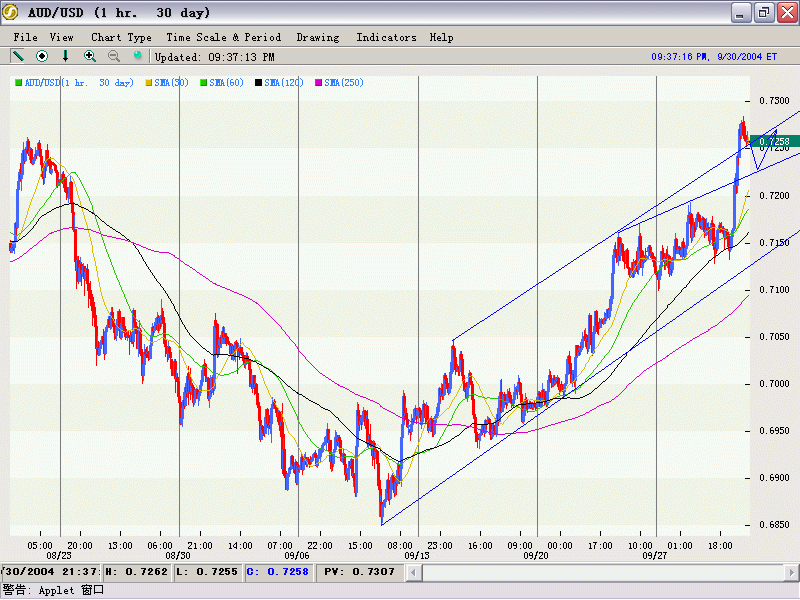Screen dimensions: 800x600
Task: Open the Drawing menu
Action: click(318, 37)
